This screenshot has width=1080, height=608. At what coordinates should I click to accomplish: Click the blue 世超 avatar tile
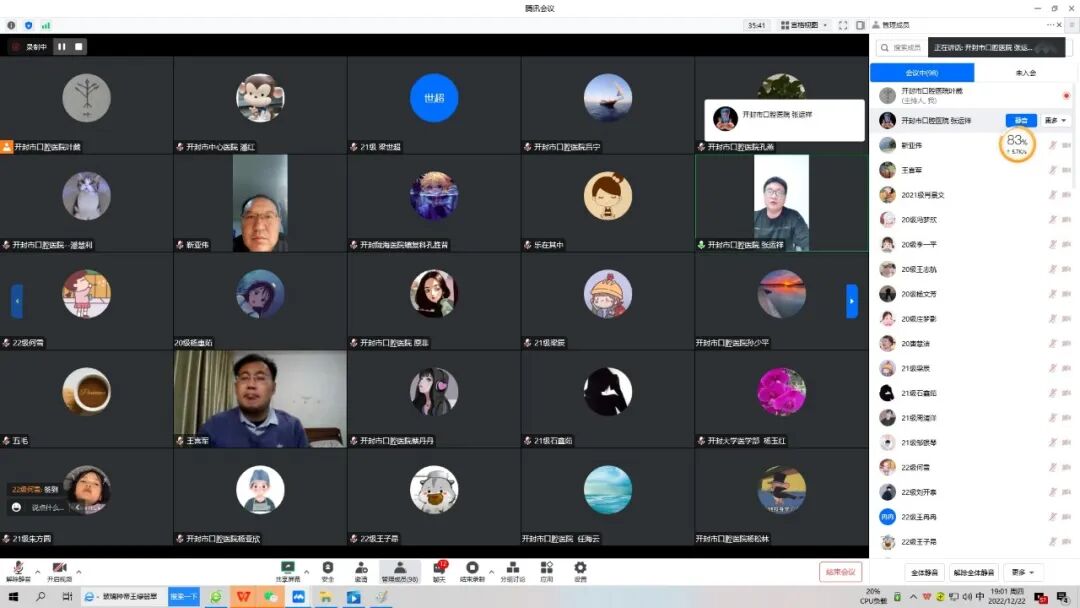pyautogui.click(x=434, y=98)
